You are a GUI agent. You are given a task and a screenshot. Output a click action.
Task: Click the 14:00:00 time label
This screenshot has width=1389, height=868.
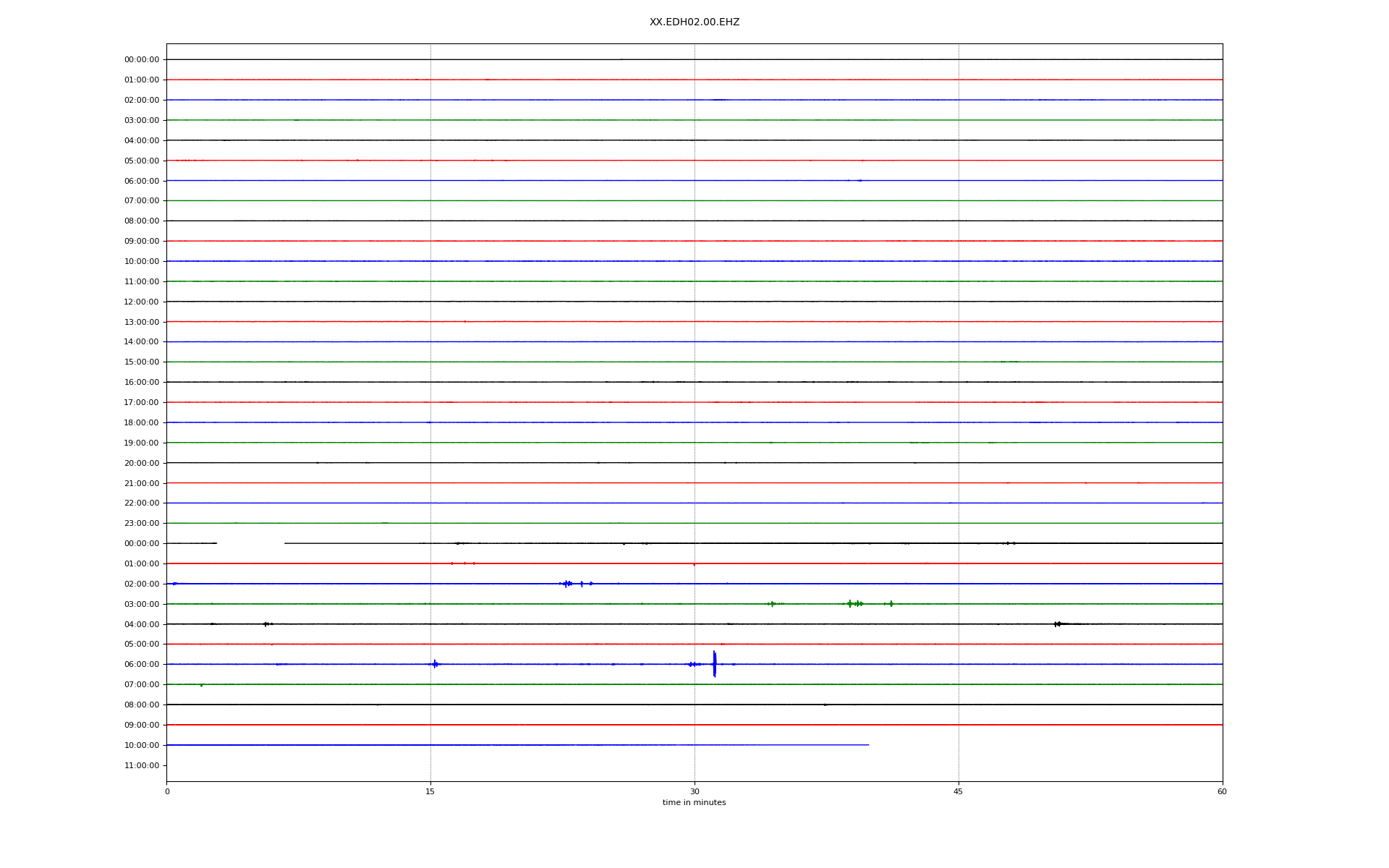coord(141,341)
